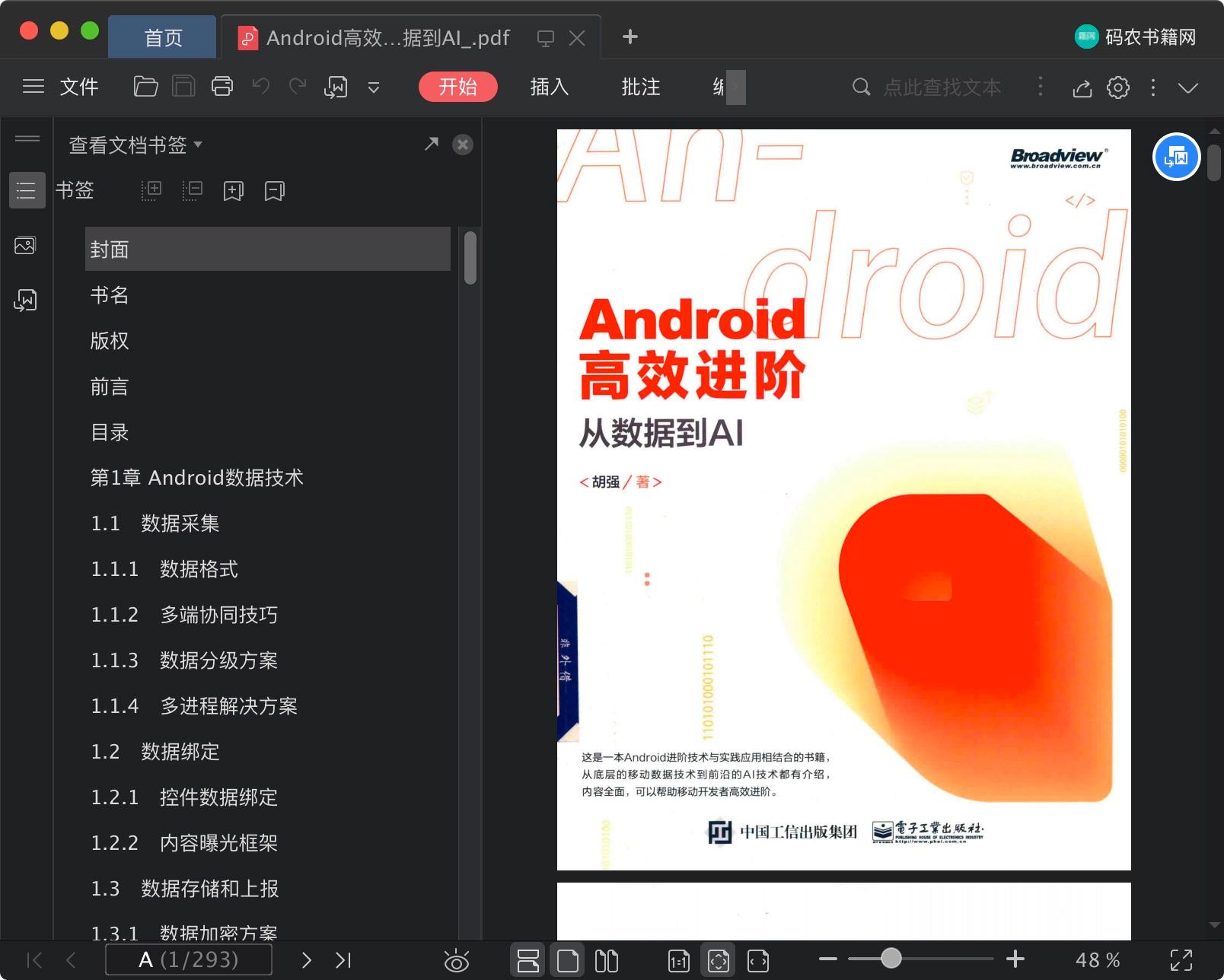Select the 封面 bookmark
The width and height of the screenshot is (1224, 980).
click(268, 249)
